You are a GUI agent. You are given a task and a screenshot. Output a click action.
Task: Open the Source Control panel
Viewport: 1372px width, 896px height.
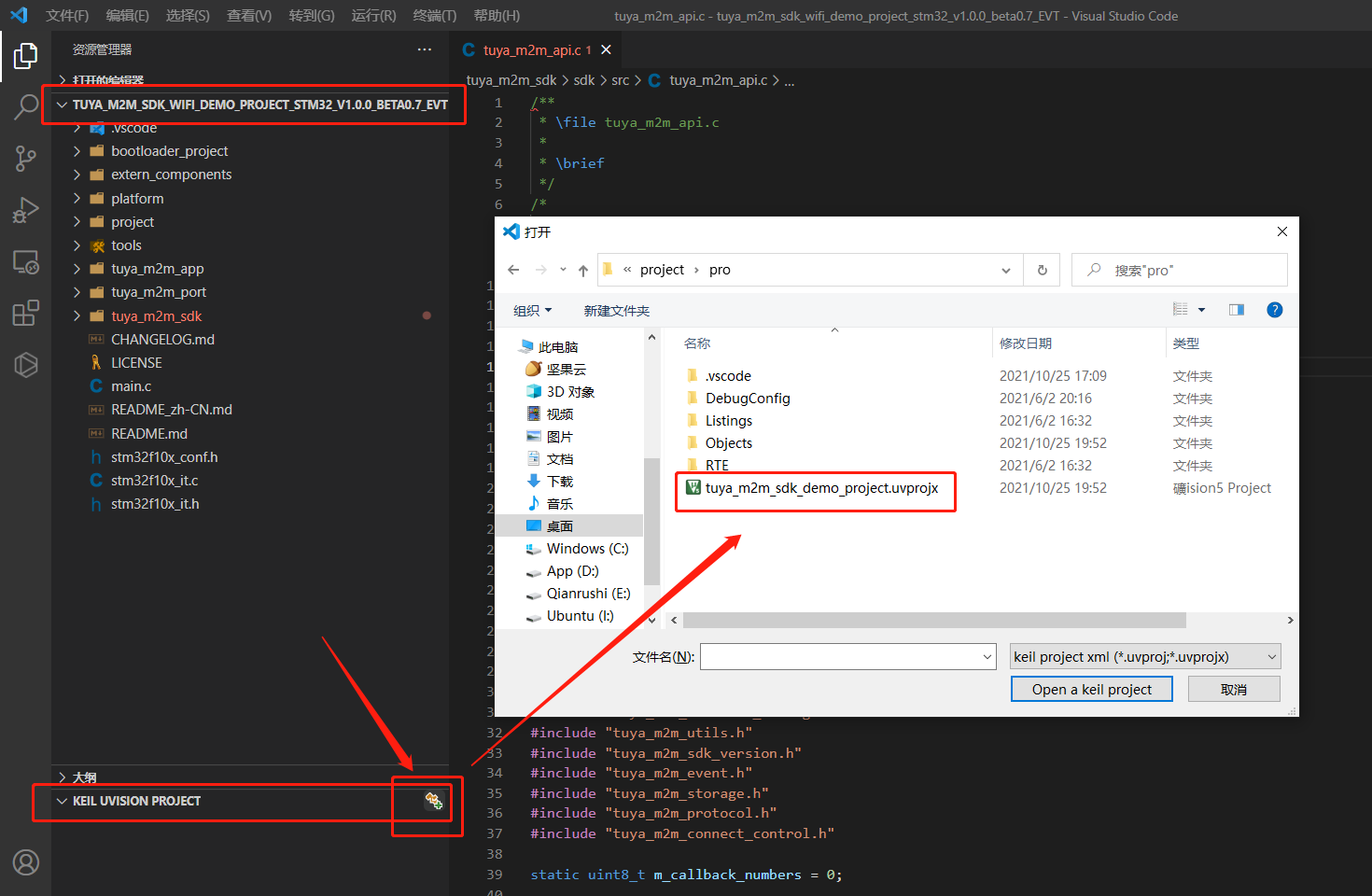coord(24,158)
